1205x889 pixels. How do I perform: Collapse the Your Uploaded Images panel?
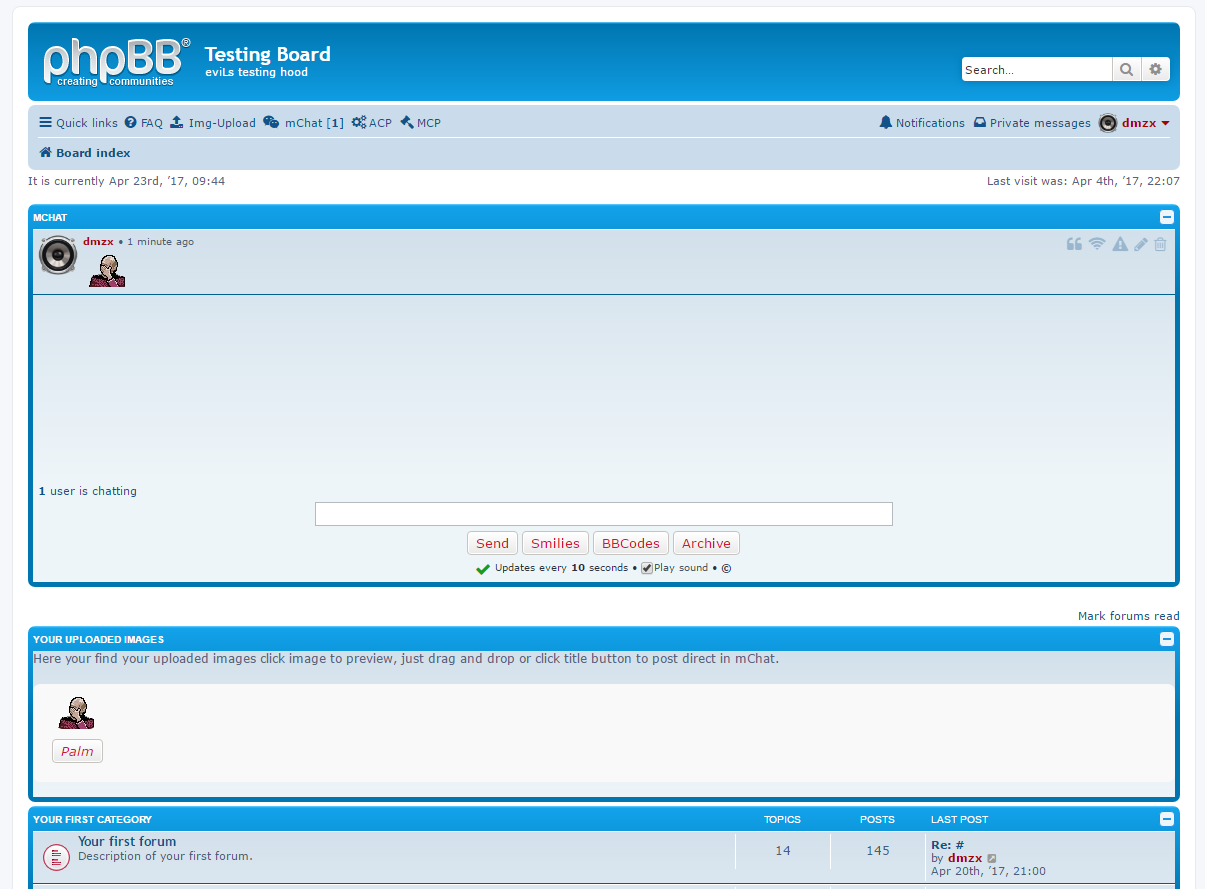click(1166, 639)
